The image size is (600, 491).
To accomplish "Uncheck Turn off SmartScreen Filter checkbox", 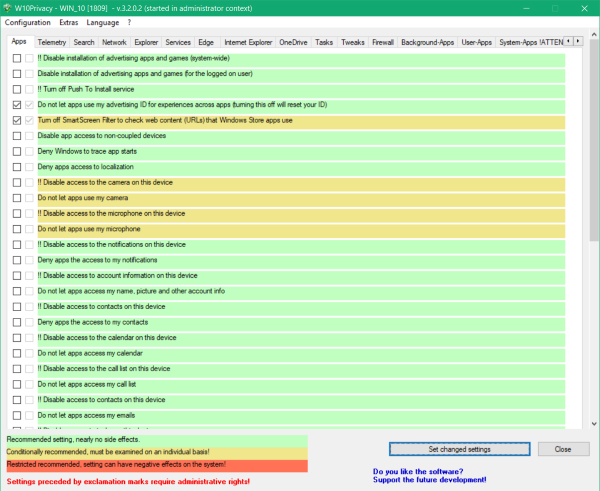I will [x=17, y=120].
